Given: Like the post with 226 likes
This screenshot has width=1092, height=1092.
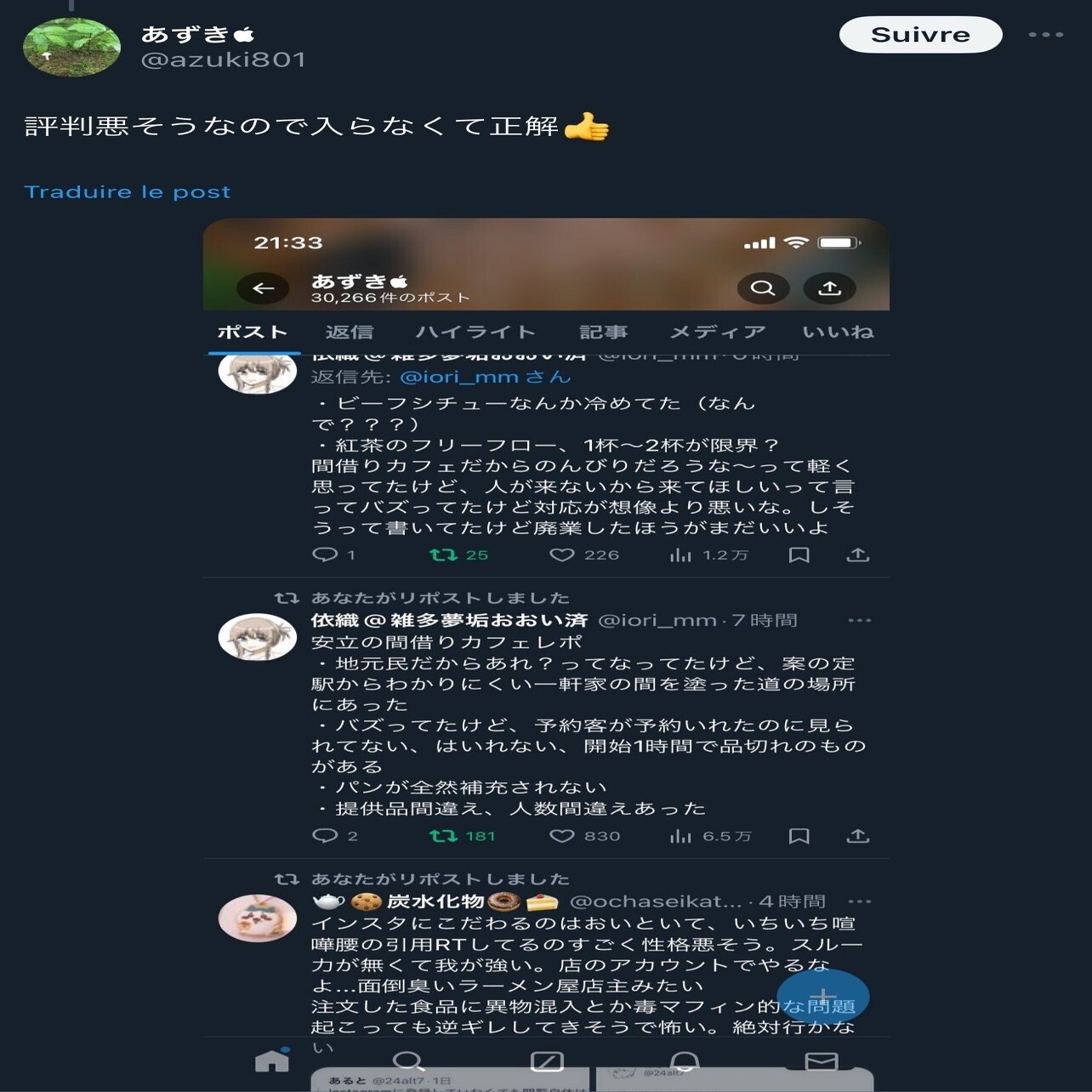Looking at the screenshot, I should 561,555.
